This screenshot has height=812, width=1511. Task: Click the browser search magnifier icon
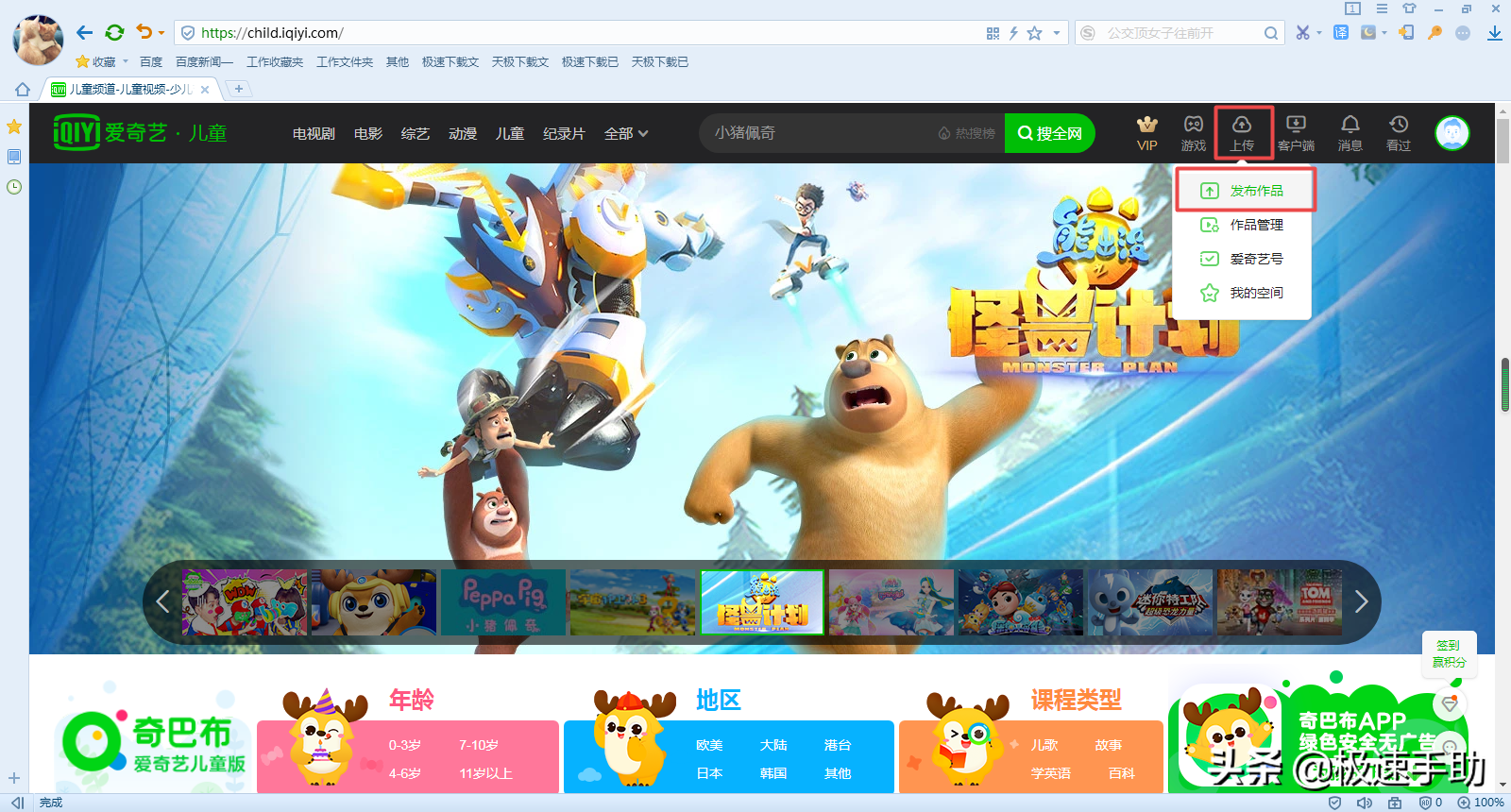coord(1271,33)
